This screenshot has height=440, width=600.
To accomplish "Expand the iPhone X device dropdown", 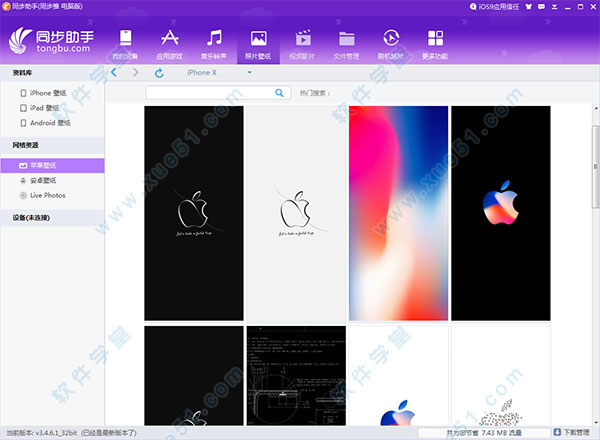I will [216, 73].
